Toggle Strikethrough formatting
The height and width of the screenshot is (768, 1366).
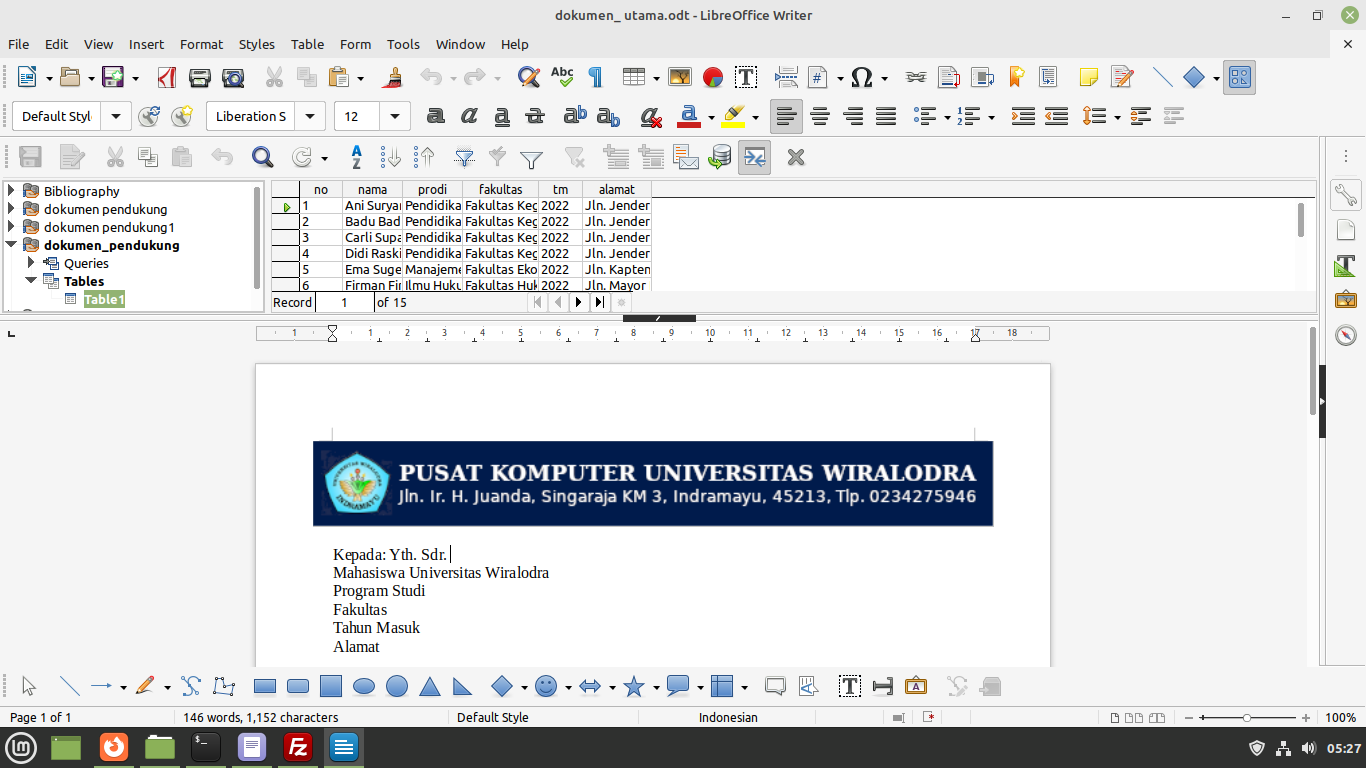pyautogui.click(x=535, y=116)
